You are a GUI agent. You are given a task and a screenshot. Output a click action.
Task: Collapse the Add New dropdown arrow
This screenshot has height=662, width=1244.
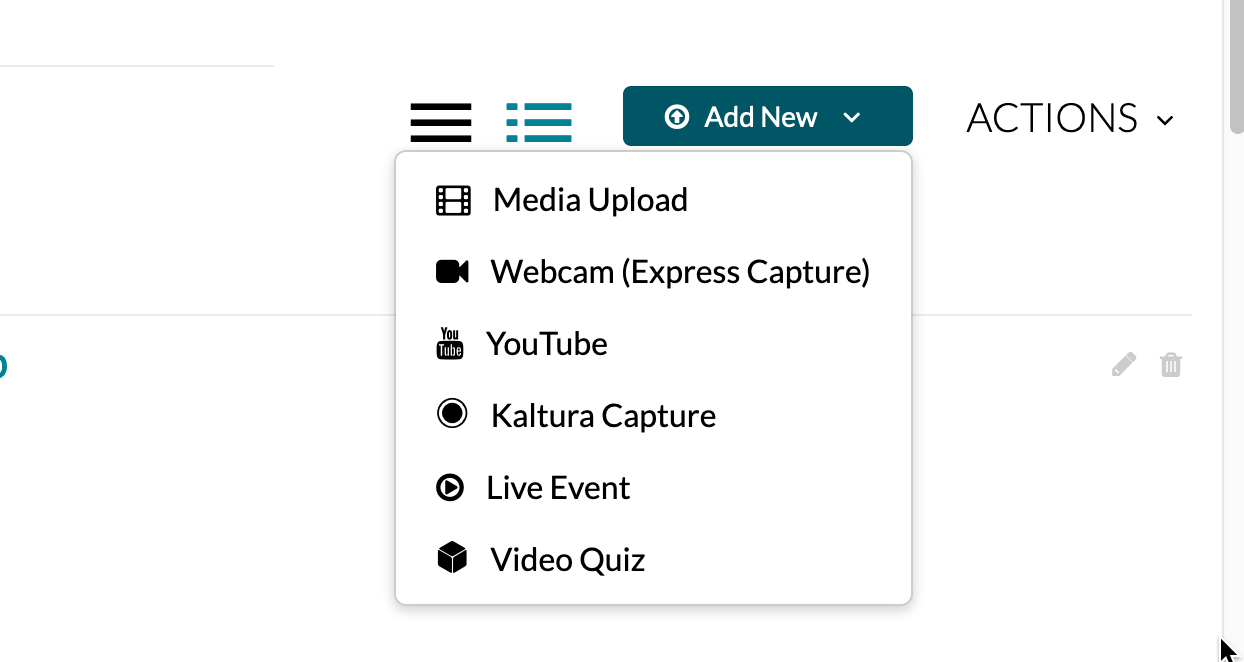[852, 118]
